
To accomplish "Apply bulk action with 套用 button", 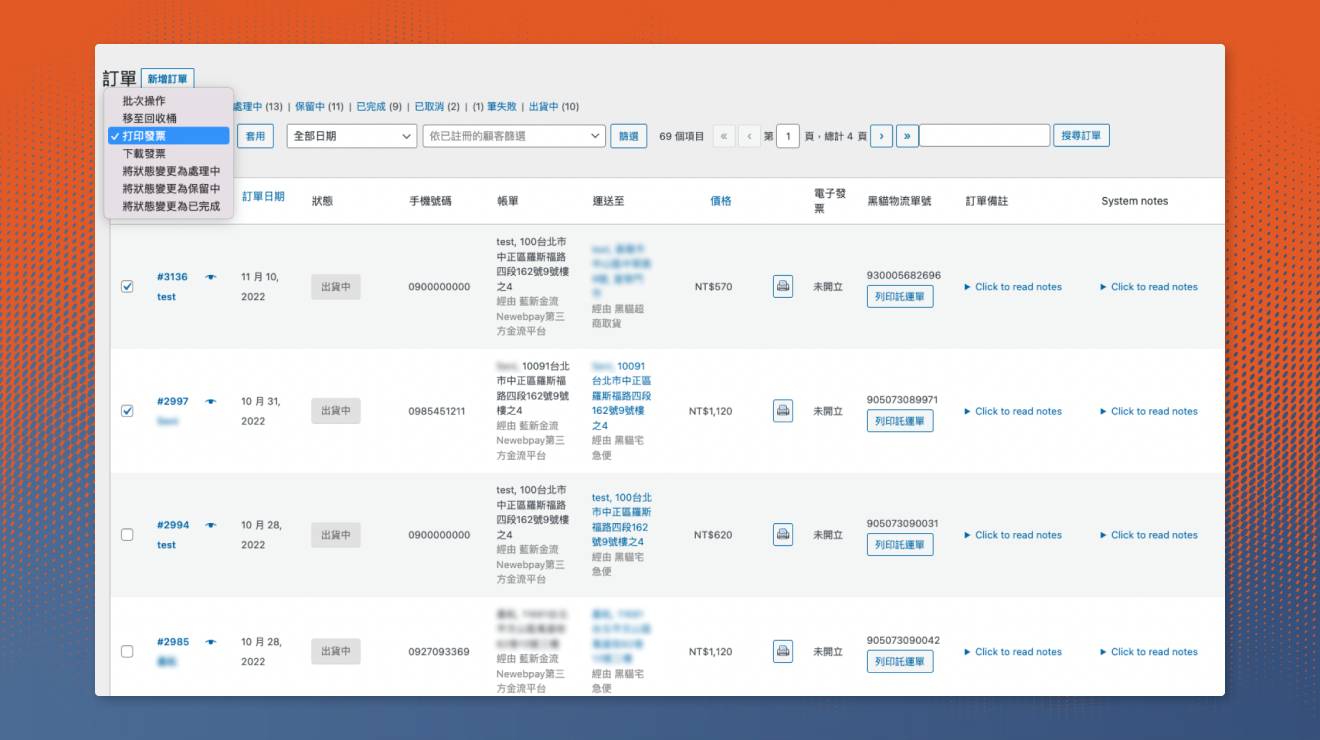I will (x=255, y=136).
